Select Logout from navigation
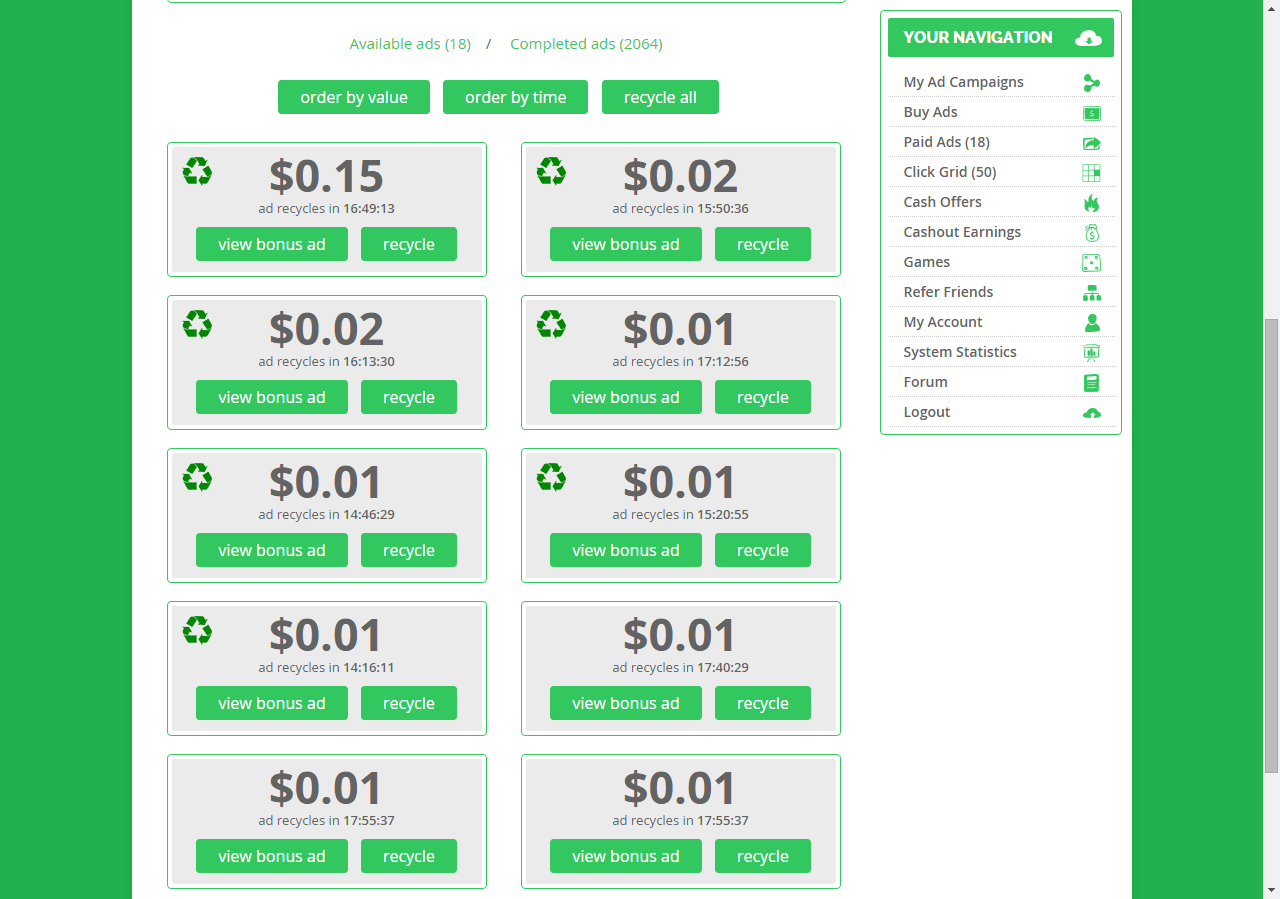This screenshot has width=1280, height=899. pyautogui.click(x=926, y=412)
